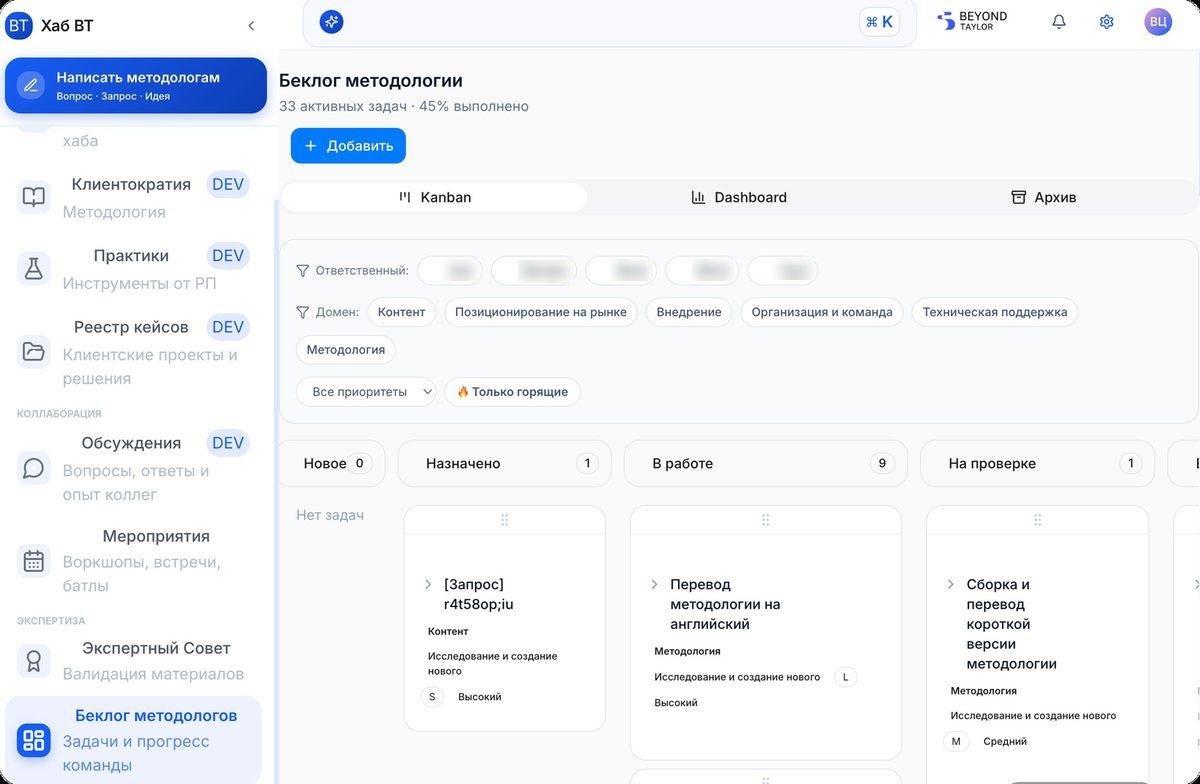Screen dimensions: 1200x784
Task: Grab the drag handle on the [Запрос] card
Action: tap(505, 520)
